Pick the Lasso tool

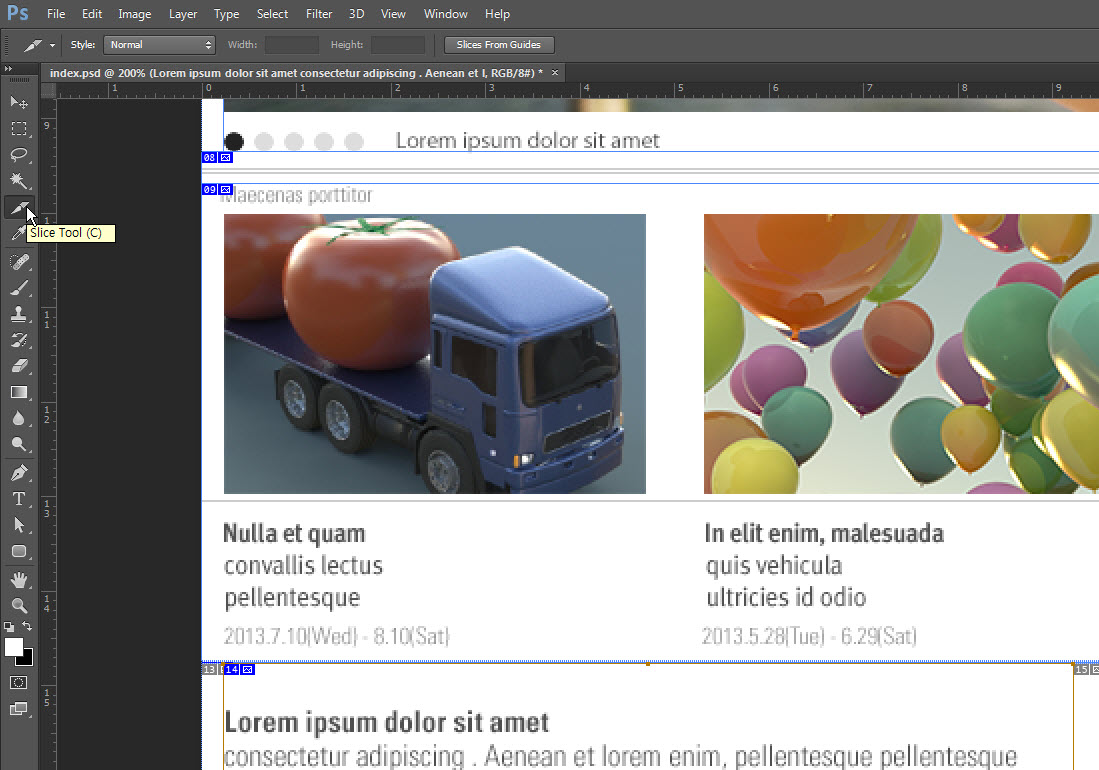click(x=18, y=155)
